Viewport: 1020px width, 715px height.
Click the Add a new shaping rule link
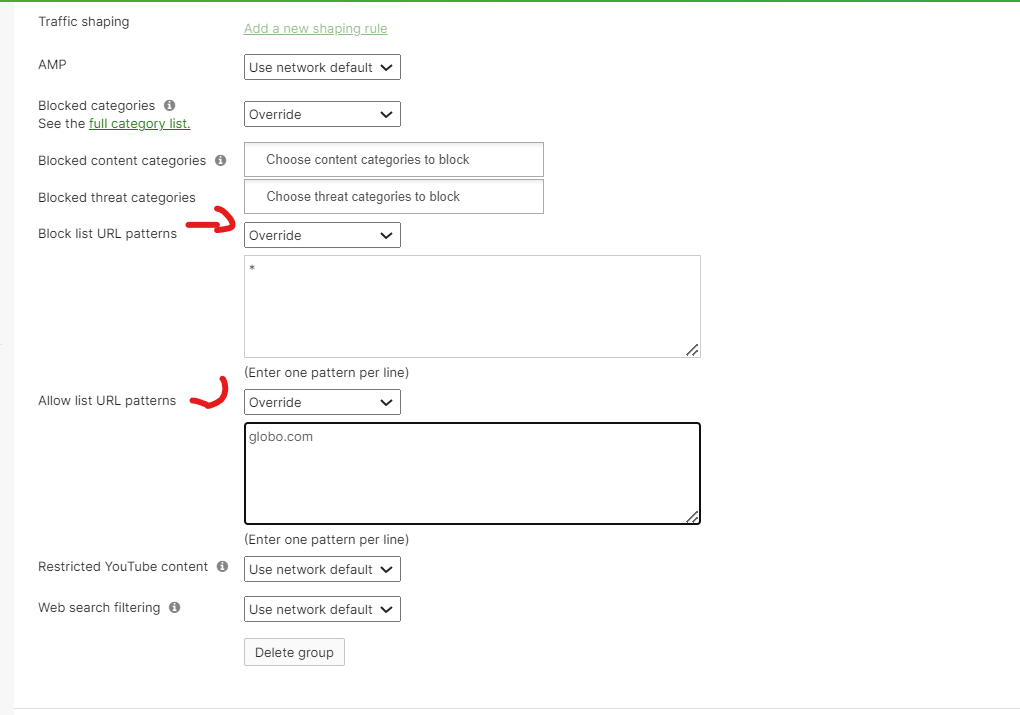(315, 28)
